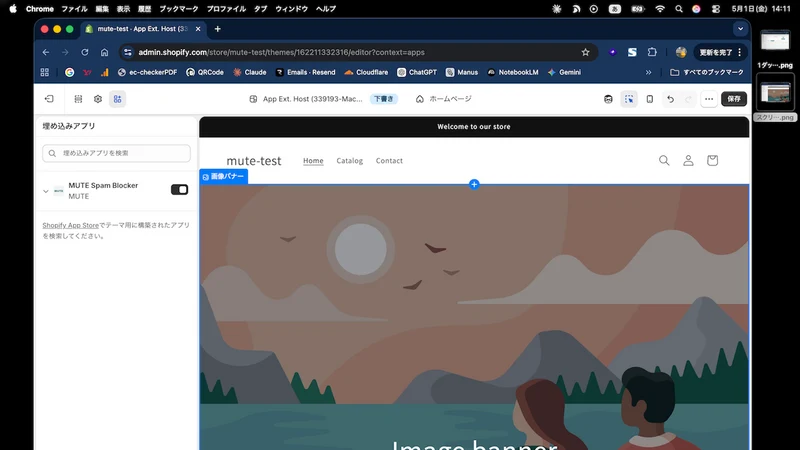Viewport: 800px width, 450px height.
Task: Open the App embeds panel icon
Action: tap(117, 99)
